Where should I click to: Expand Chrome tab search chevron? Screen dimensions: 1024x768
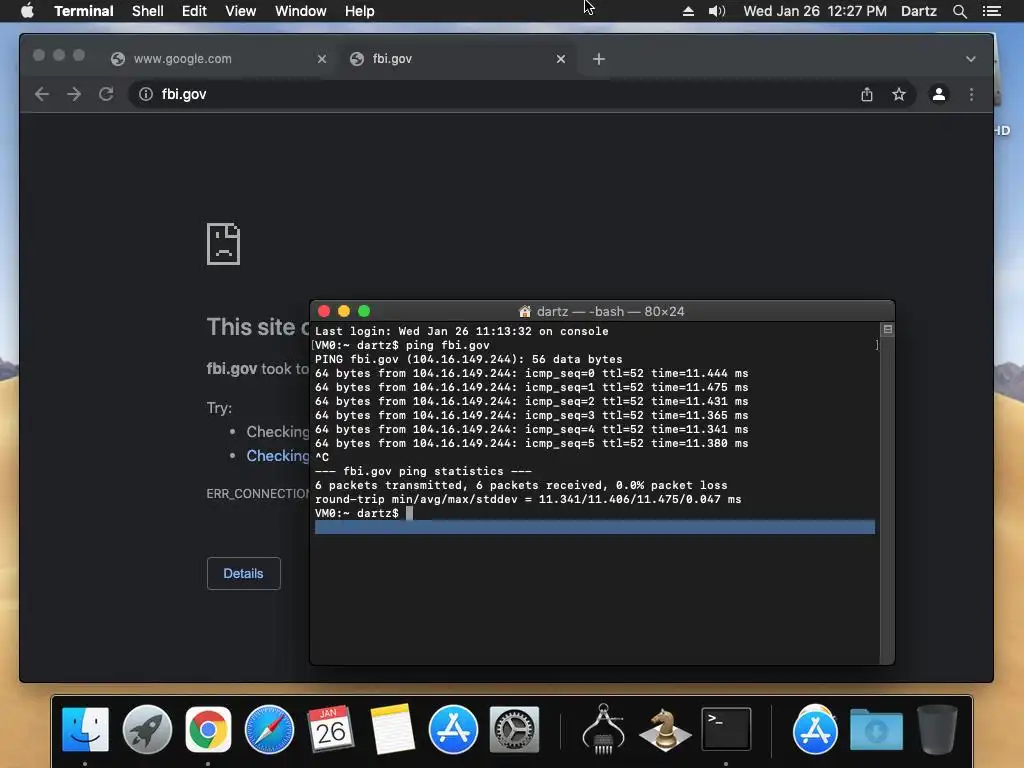(970, 59)
